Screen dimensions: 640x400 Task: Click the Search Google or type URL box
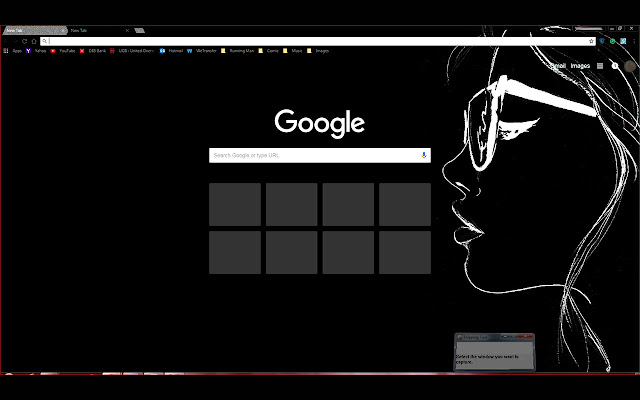[320, 155]
